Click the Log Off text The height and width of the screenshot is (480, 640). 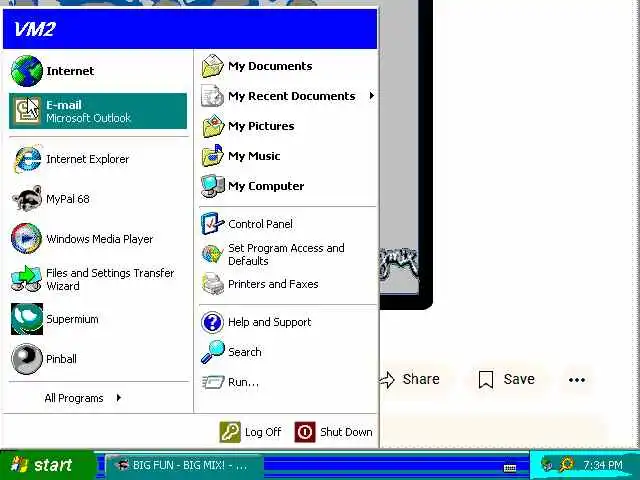click(x=263, y=432)
